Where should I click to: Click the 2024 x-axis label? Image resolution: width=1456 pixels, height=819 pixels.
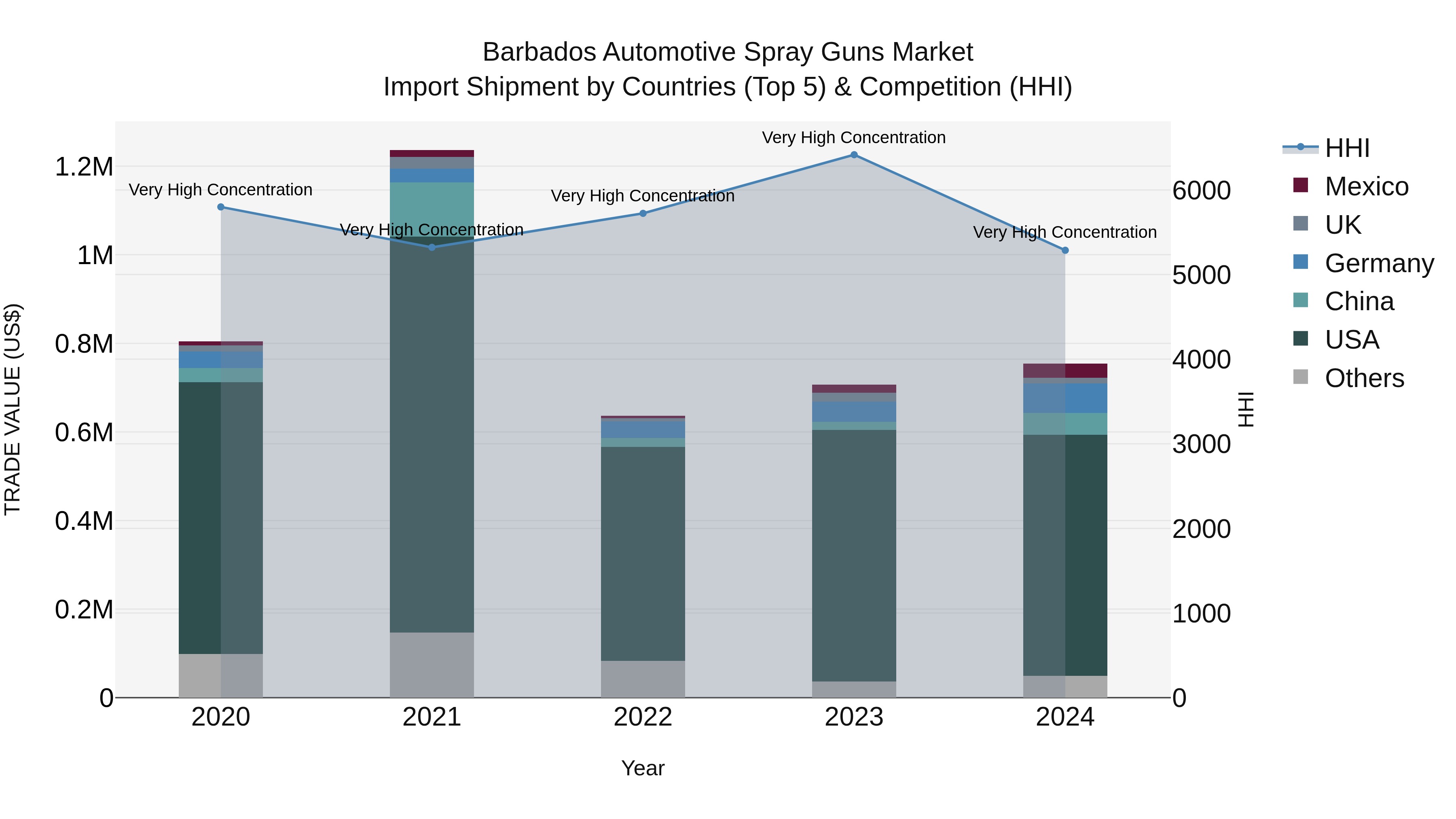(x=1065, y=717)
